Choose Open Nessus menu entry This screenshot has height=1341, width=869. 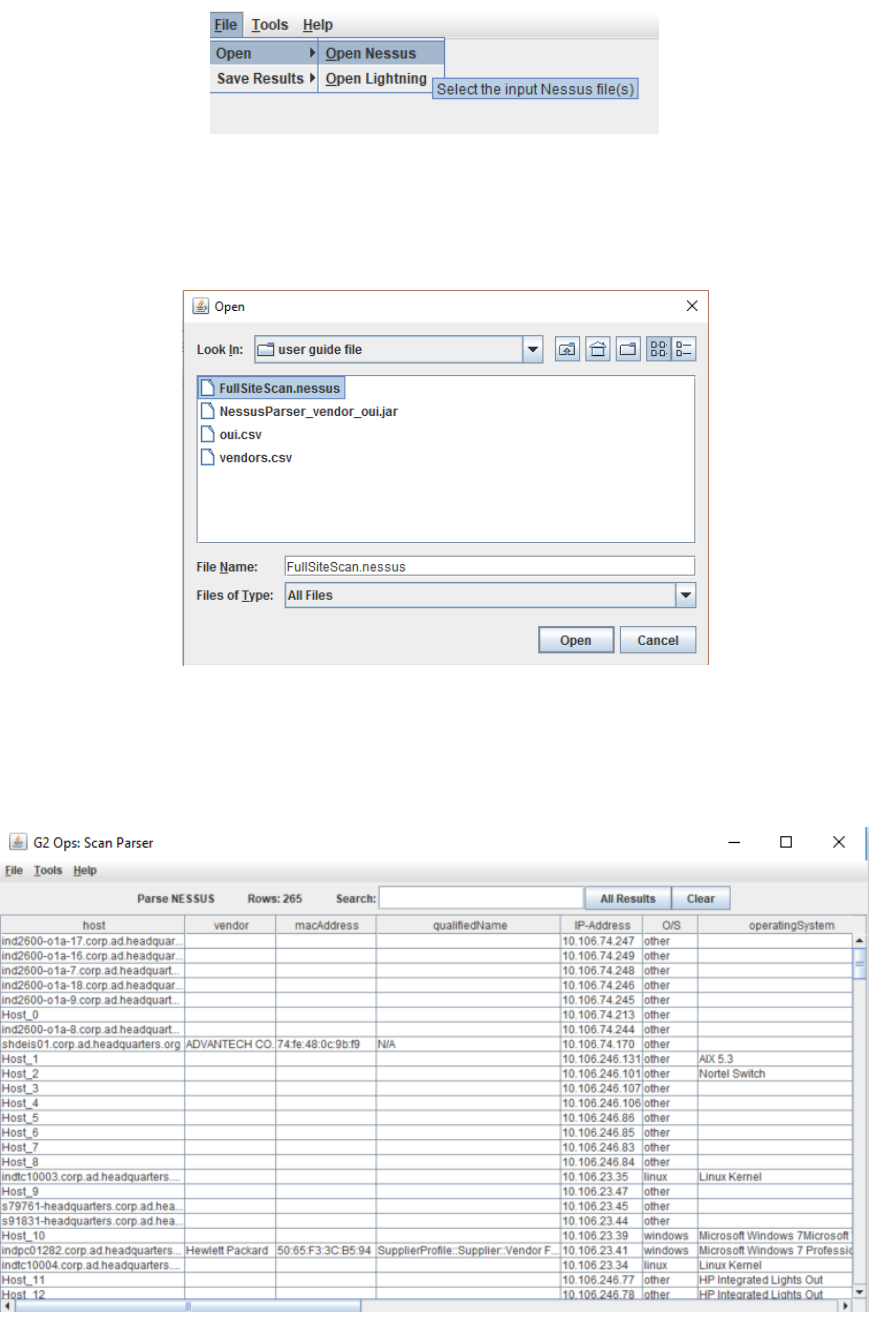tap(381, 53)
